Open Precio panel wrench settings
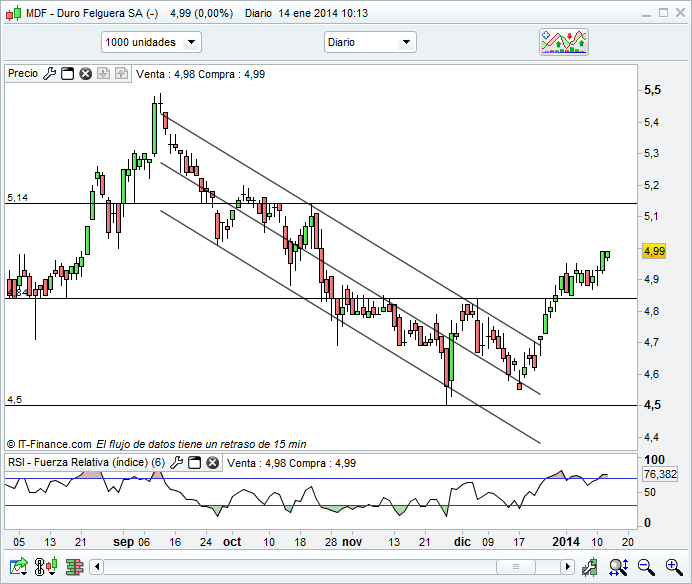The image size is (692, 584). pyautogui.click(x=49, y=74)
